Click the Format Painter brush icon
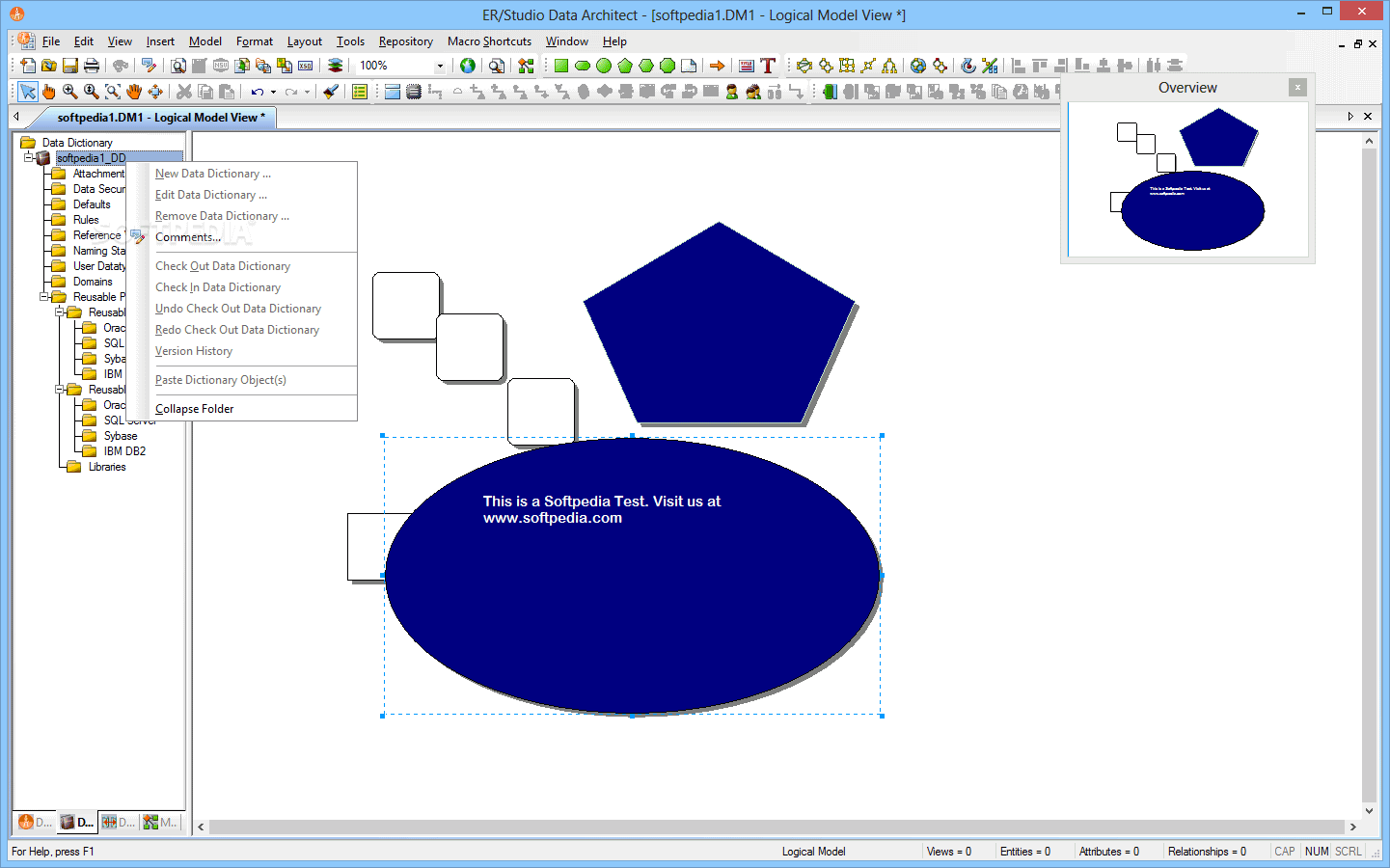 [331, 92]
